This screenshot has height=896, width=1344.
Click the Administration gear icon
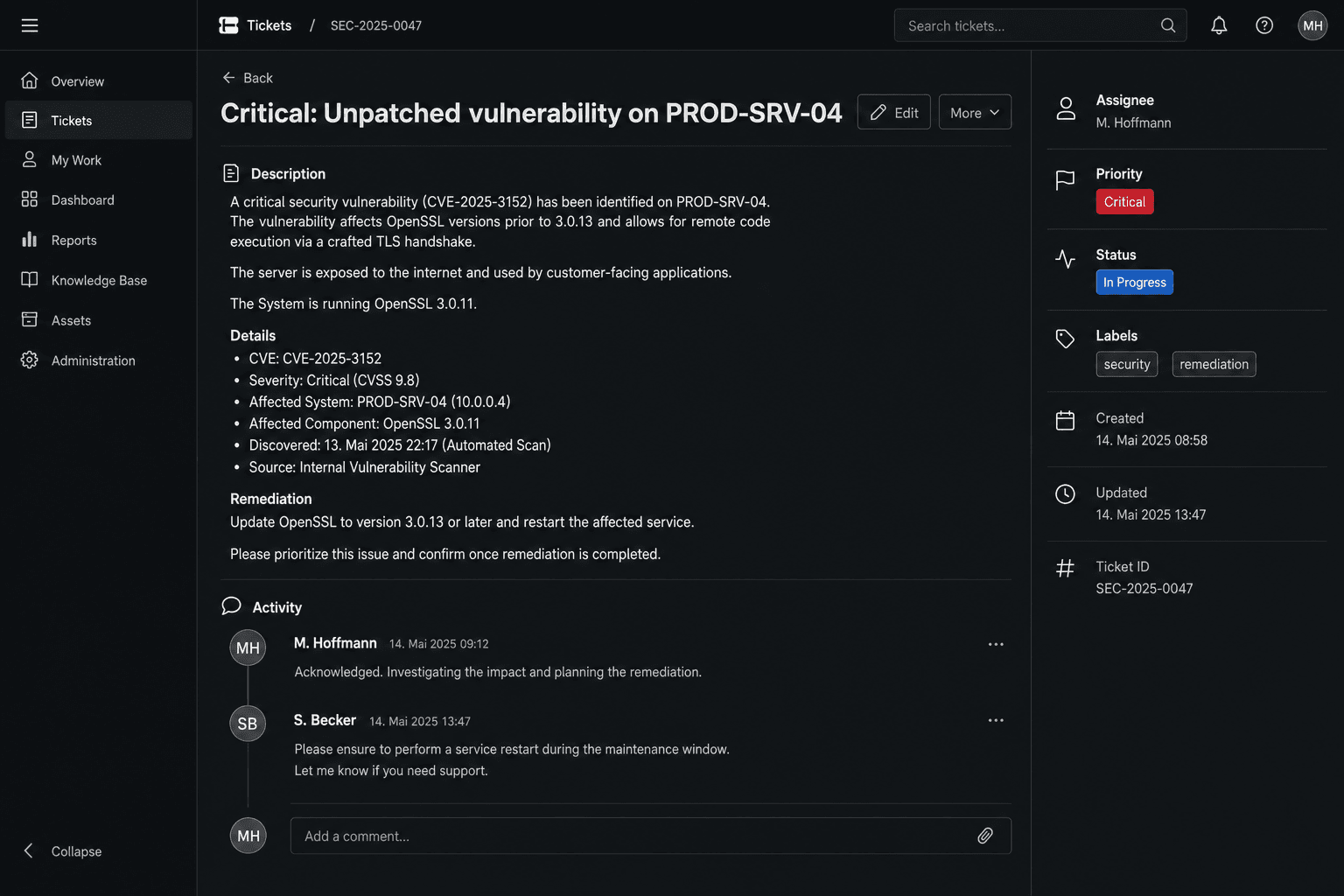[30, 360]
